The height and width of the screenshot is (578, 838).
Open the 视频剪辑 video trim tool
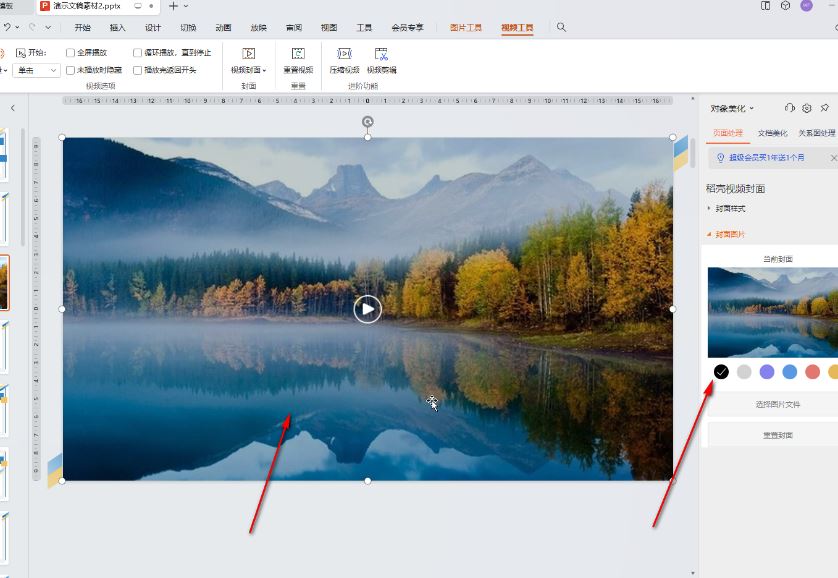tap(381, 54)
